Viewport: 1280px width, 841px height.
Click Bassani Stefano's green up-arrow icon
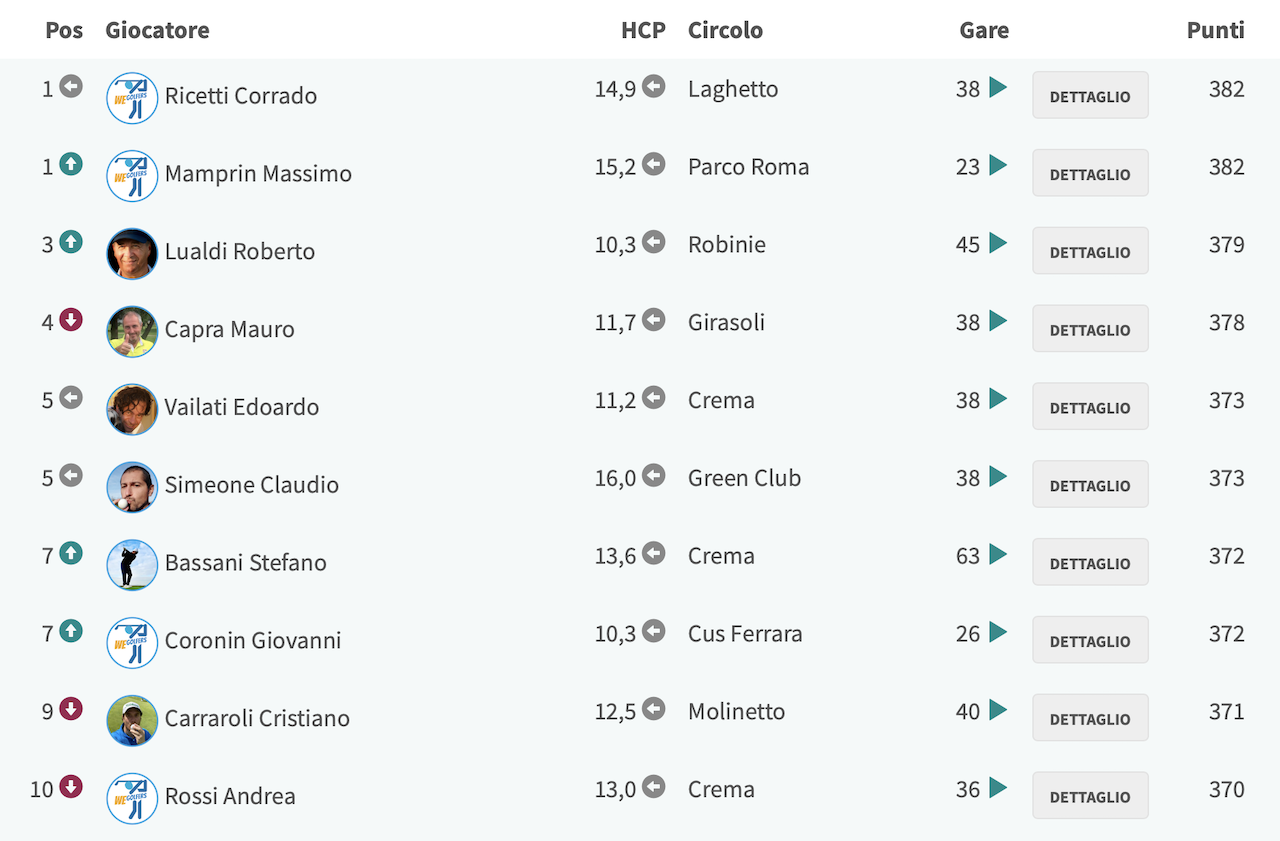pyautogui.click(x=71, y=553)
